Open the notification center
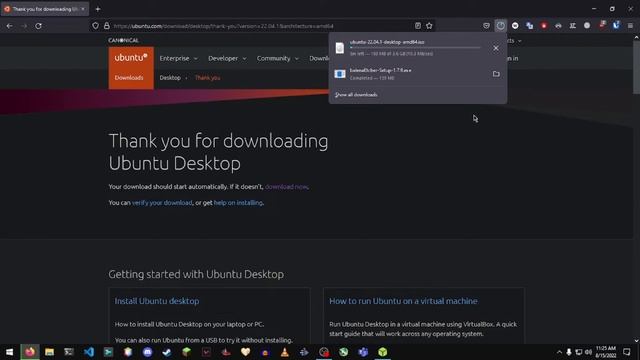The image size is (640, 360). coord(627,352)
